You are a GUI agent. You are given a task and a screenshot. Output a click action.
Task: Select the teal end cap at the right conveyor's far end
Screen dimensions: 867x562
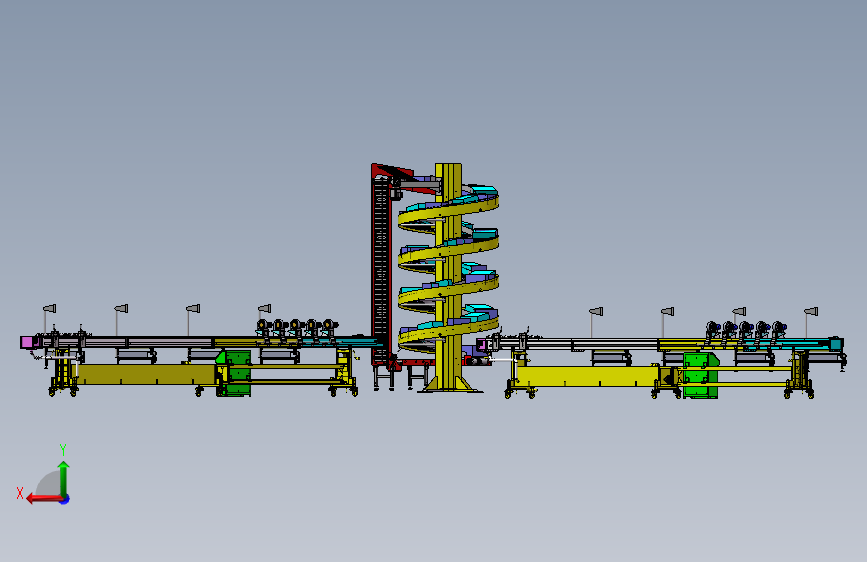click(x=836, y=345)
